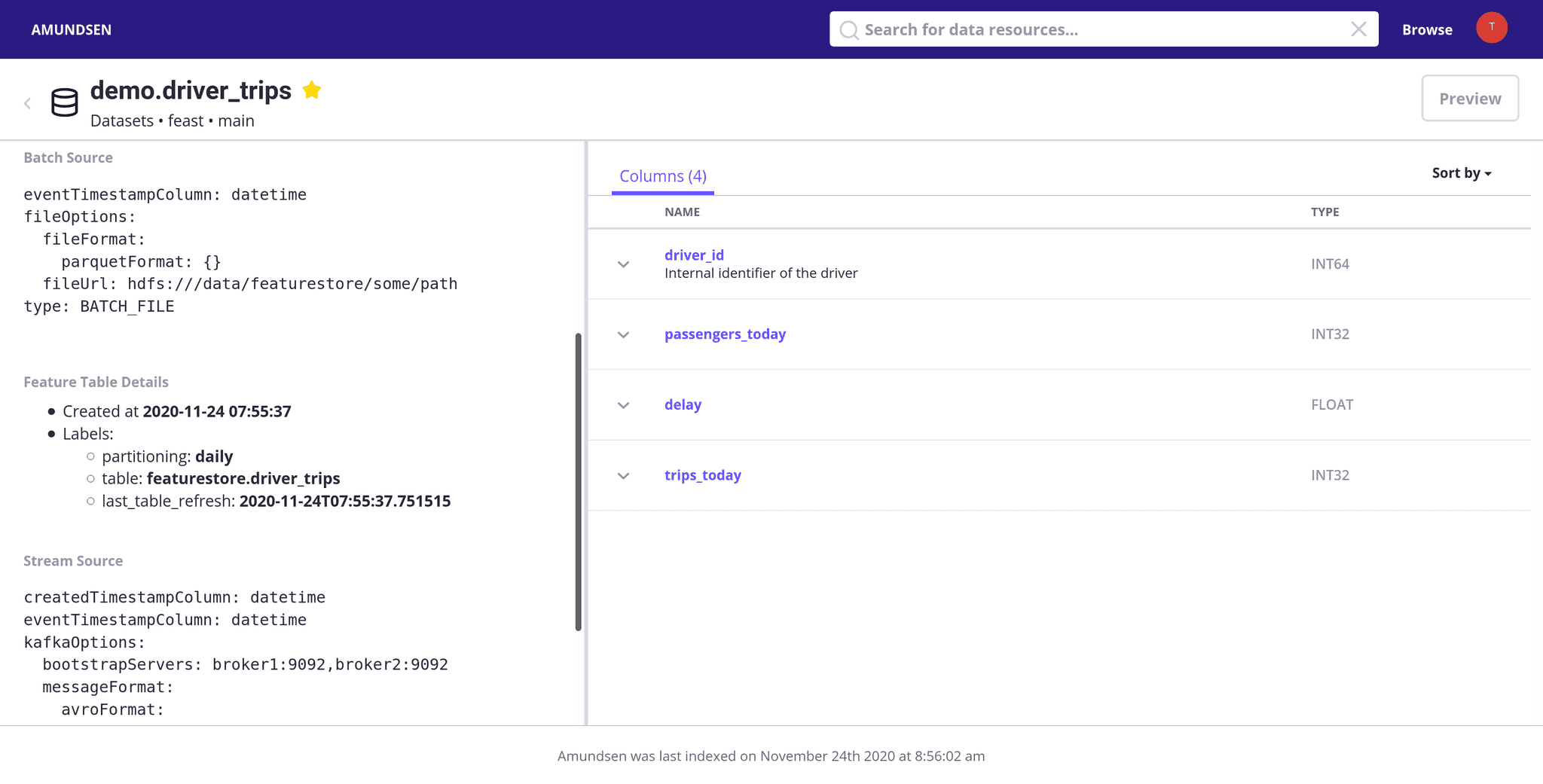Click the search magnifier icon

[x=849, y=29]
